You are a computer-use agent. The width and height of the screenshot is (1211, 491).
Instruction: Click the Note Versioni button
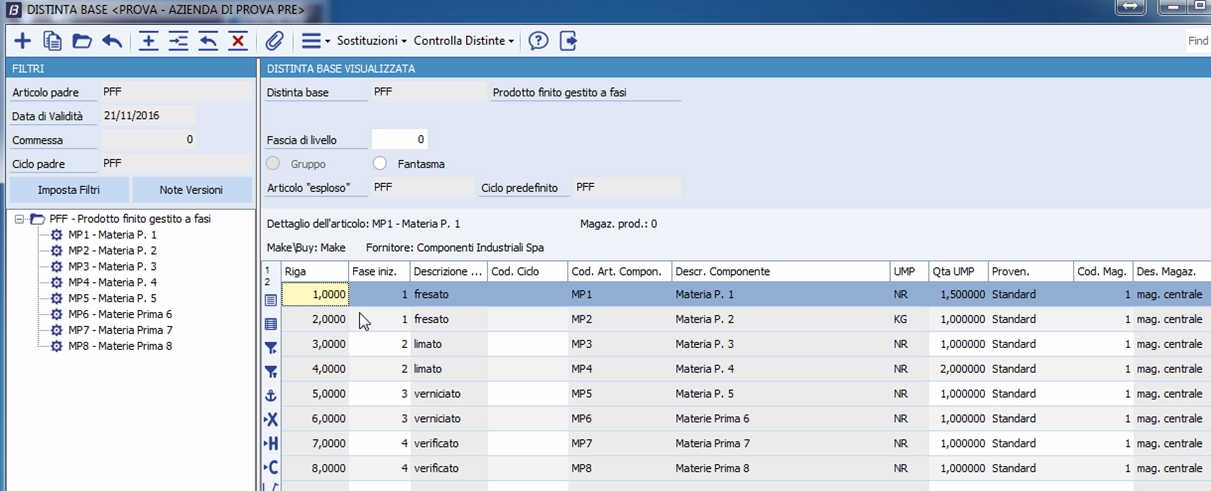tap(191, 190)
